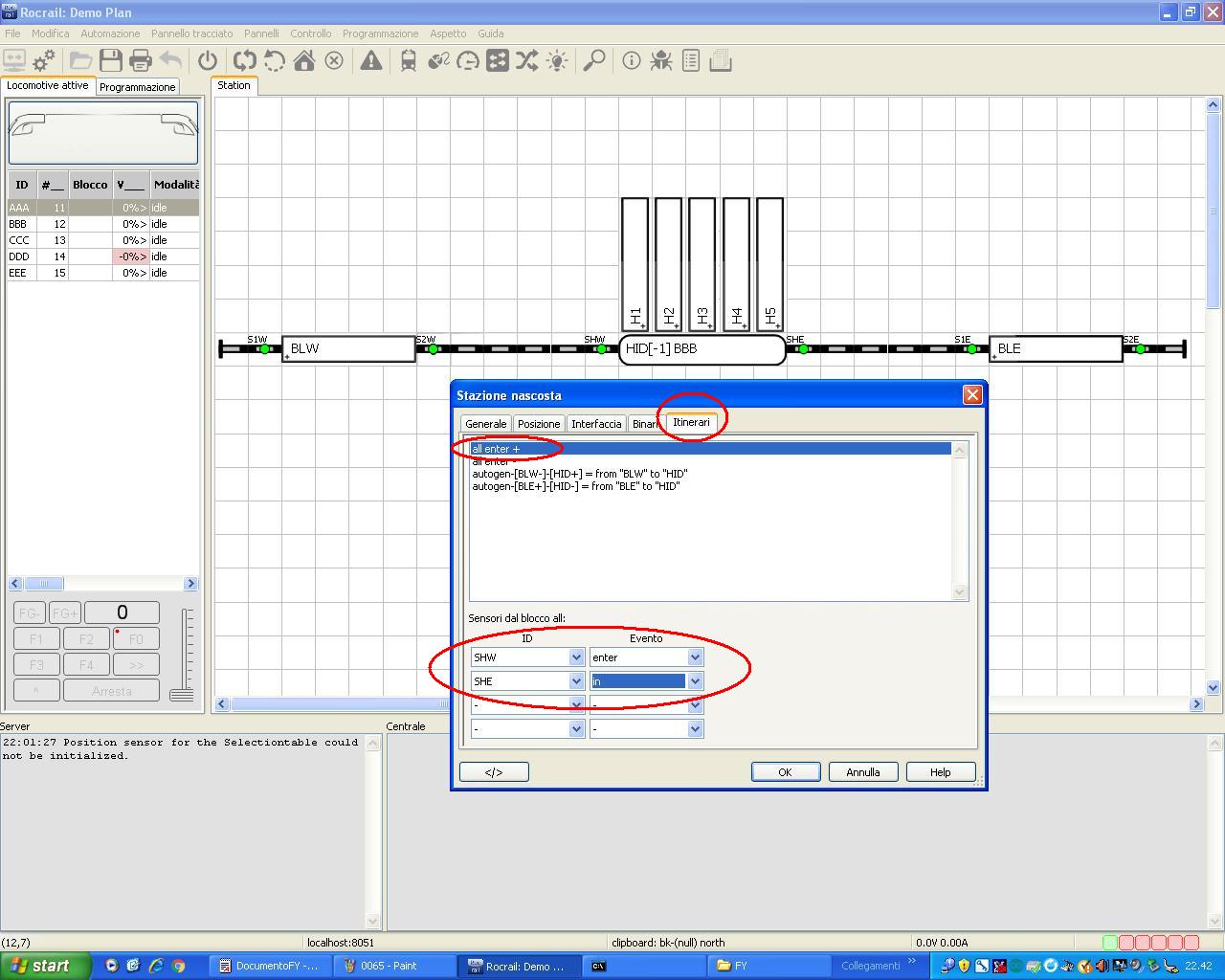Click the printer icon in the toolbar
The image size is (1225, 980).
coord(141,61)
